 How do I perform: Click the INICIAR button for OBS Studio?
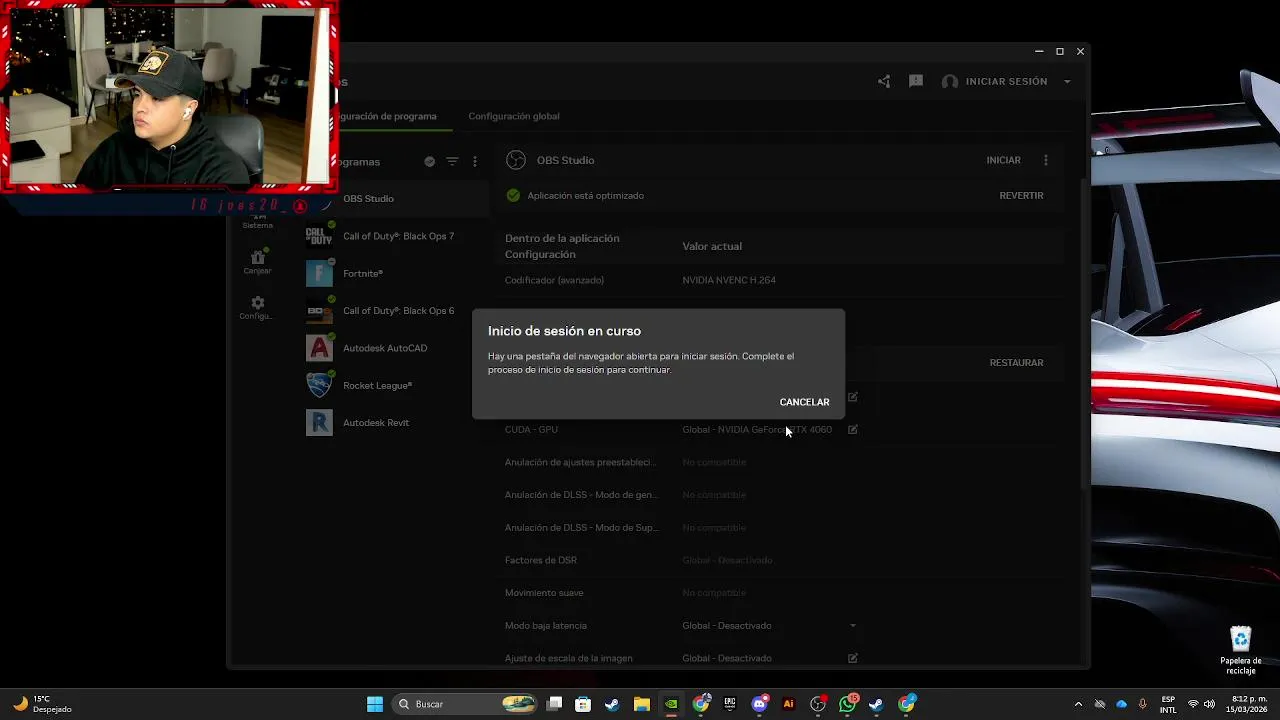click(1003, 160)
